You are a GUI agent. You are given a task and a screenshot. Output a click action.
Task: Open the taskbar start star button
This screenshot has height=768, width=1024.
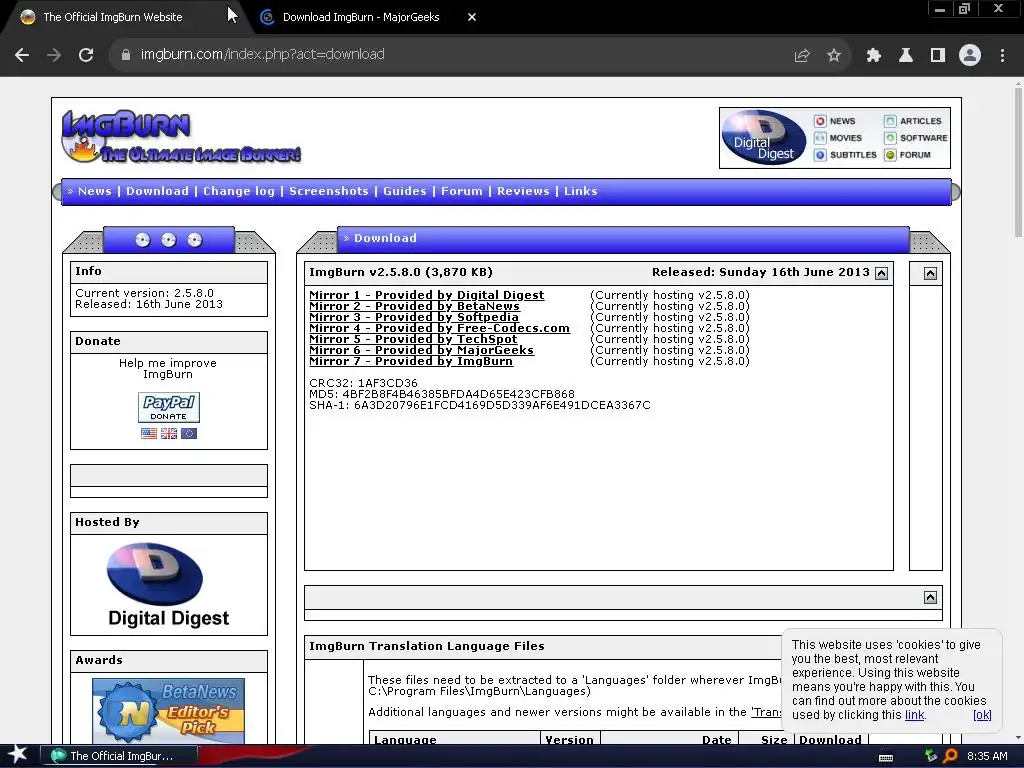(x=18, y=755)
